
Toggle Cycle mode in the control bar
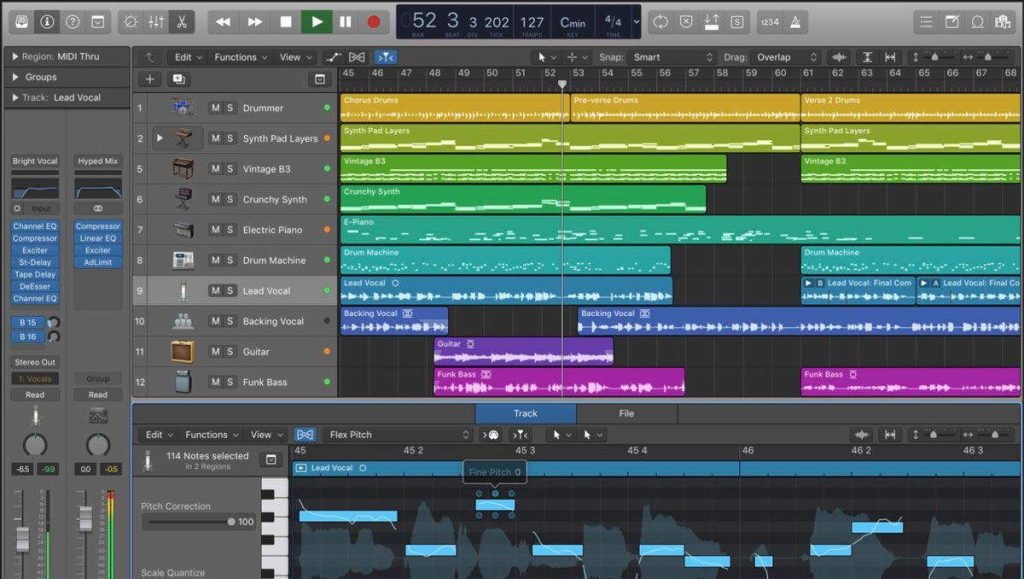[x=660, y=21]
